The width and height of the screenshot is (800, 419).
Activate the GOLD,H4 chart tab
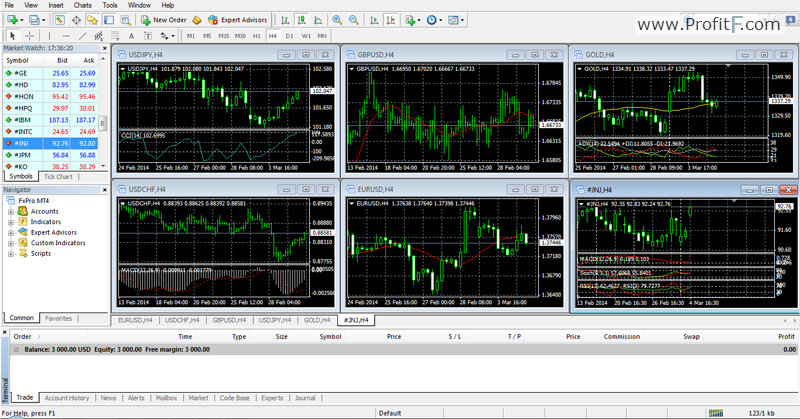(317, 321)
